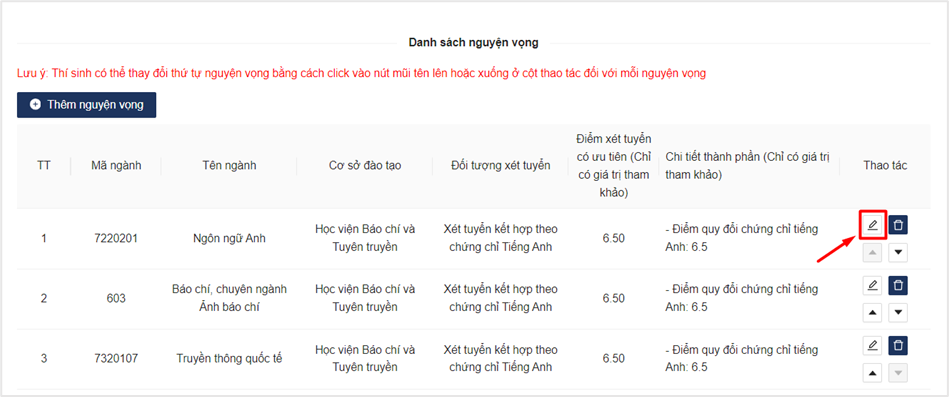This screenshot has height=397, width=949.
Task: Click disabled down arrow for Truyền thông quốc tế
Action: (x=898, y=373)
